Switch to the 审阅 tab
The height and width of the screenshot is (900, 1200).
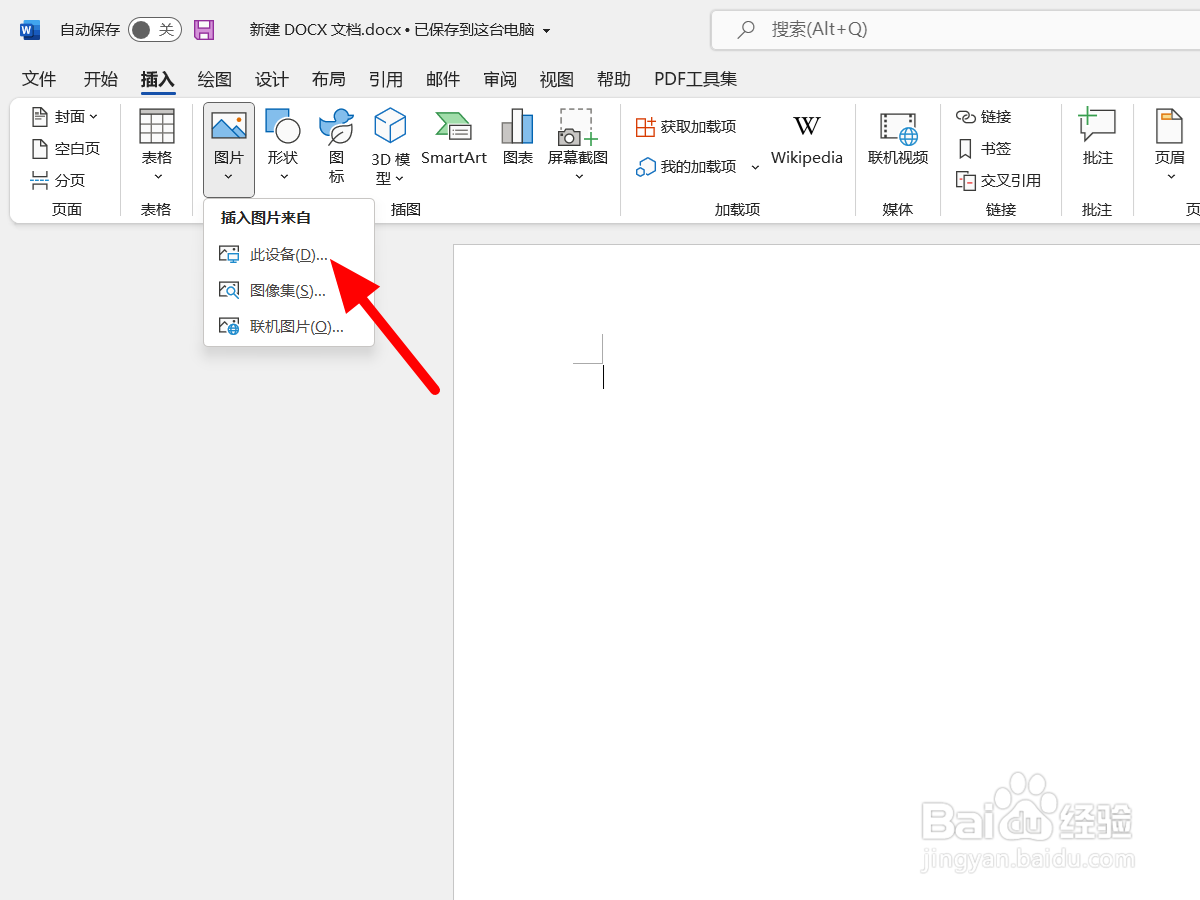pos(500,79)
